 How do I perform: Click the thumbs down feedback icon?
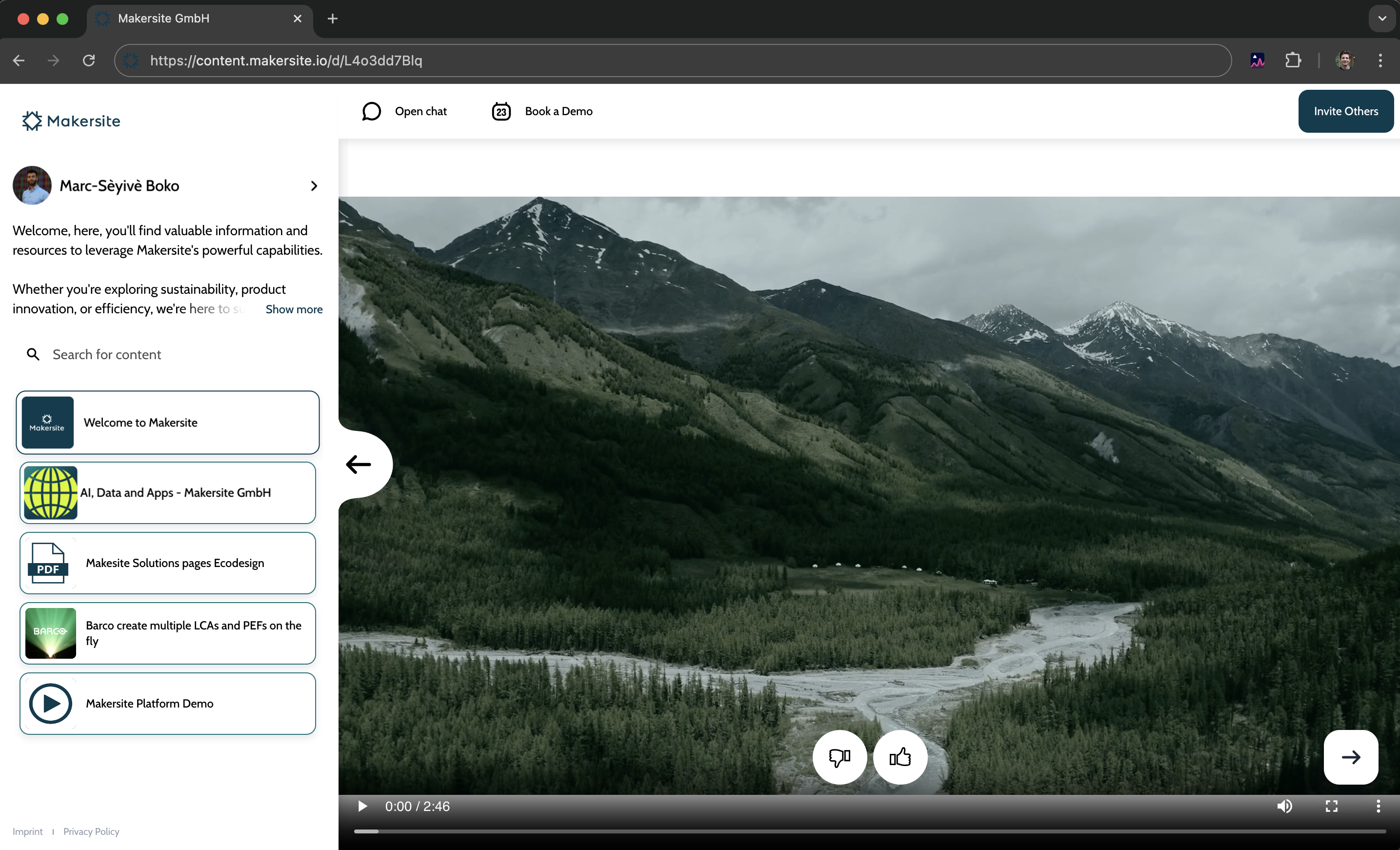click(839, 757)
